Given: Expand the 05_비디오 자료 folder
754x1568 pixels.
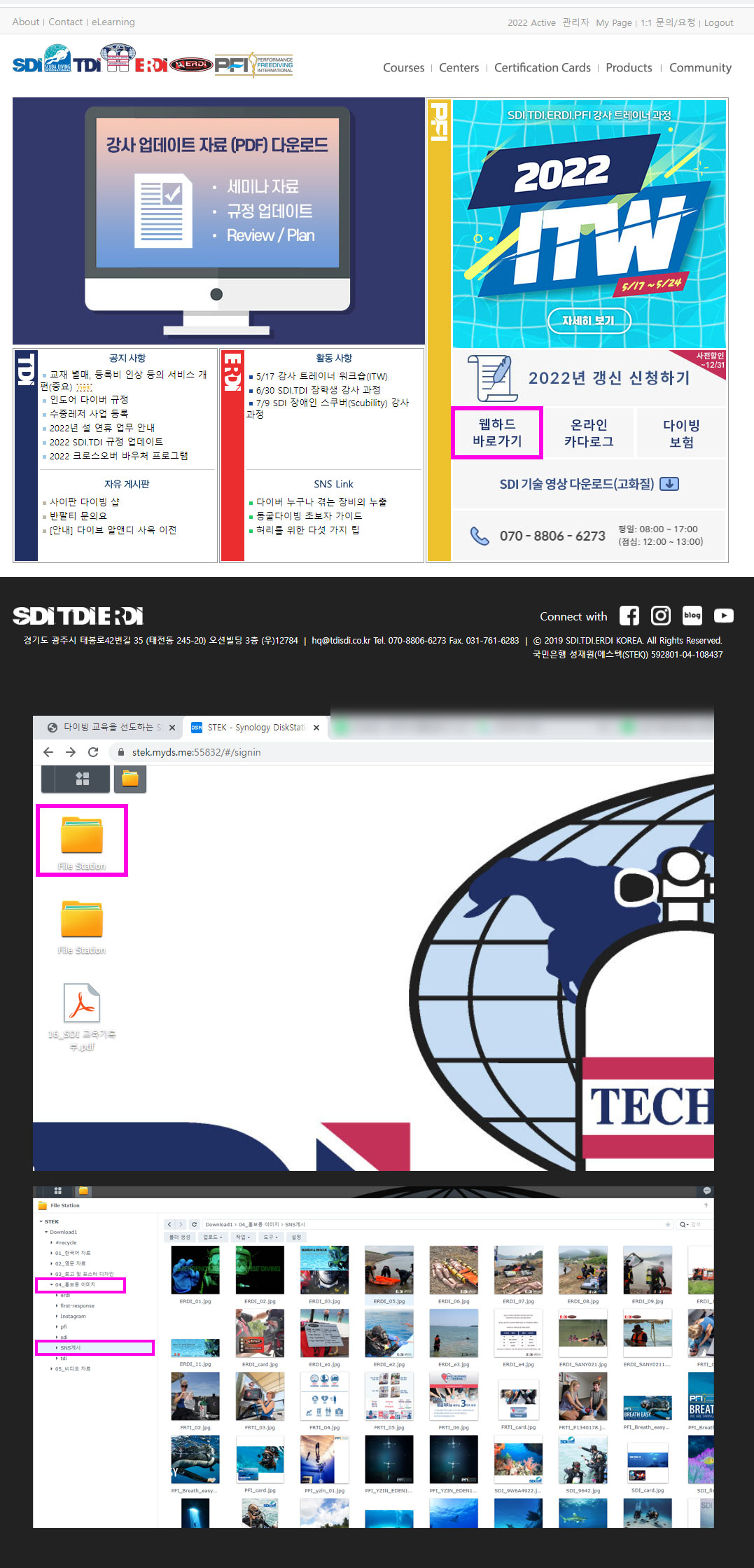Looking at the screenshot, I should 51,1368.
